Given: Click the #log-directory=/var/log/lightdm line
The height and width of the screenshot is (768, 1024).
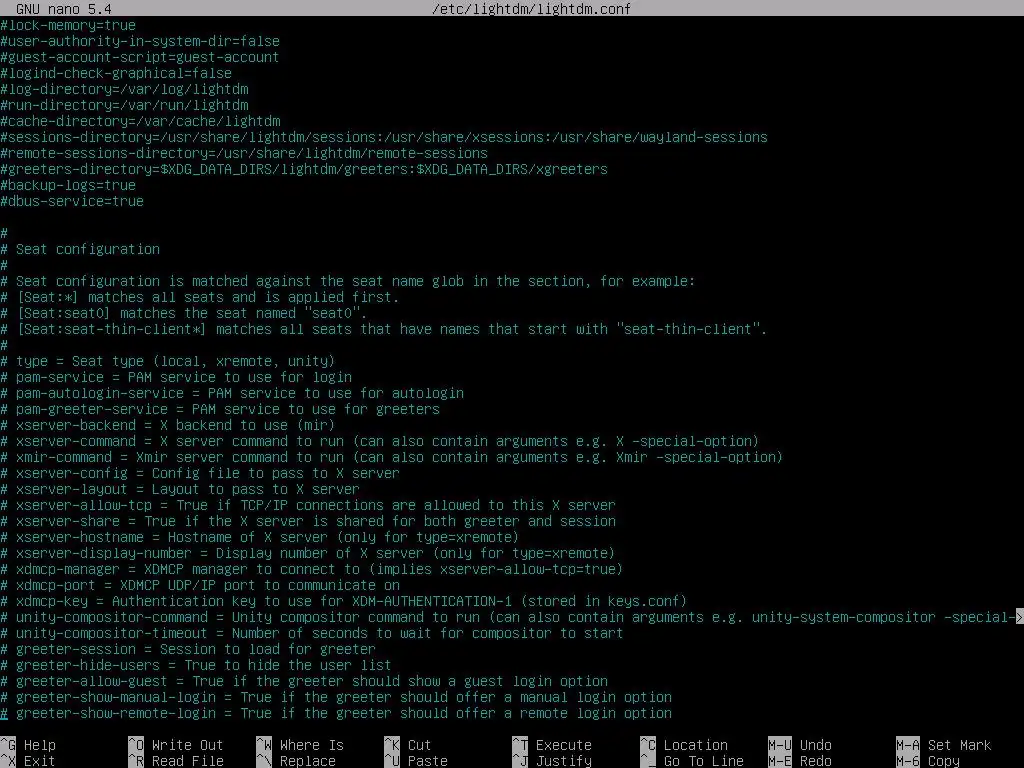Looking at the screenshot, I should point(124,89).
